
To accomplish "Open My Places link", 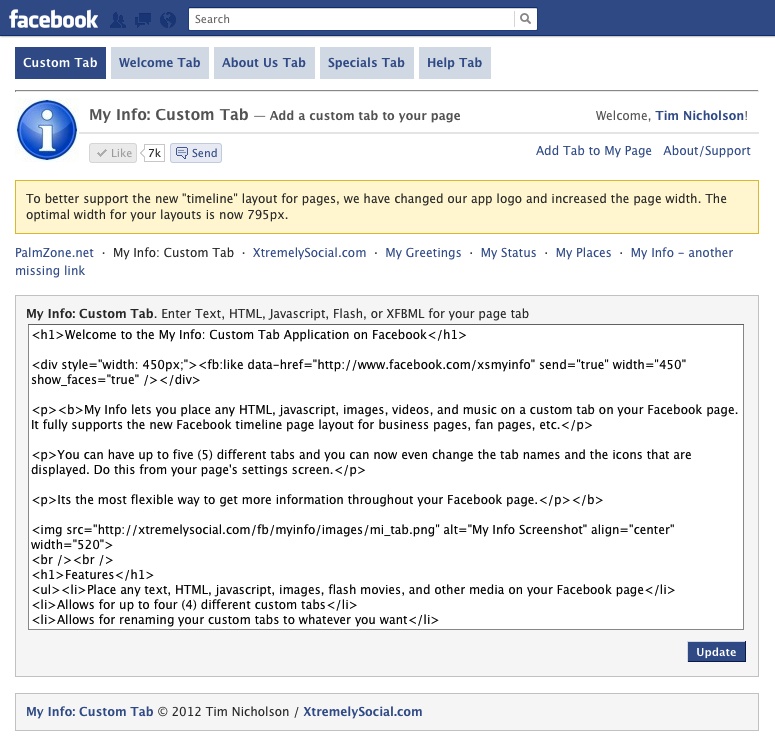I will (x=583, y=253).
